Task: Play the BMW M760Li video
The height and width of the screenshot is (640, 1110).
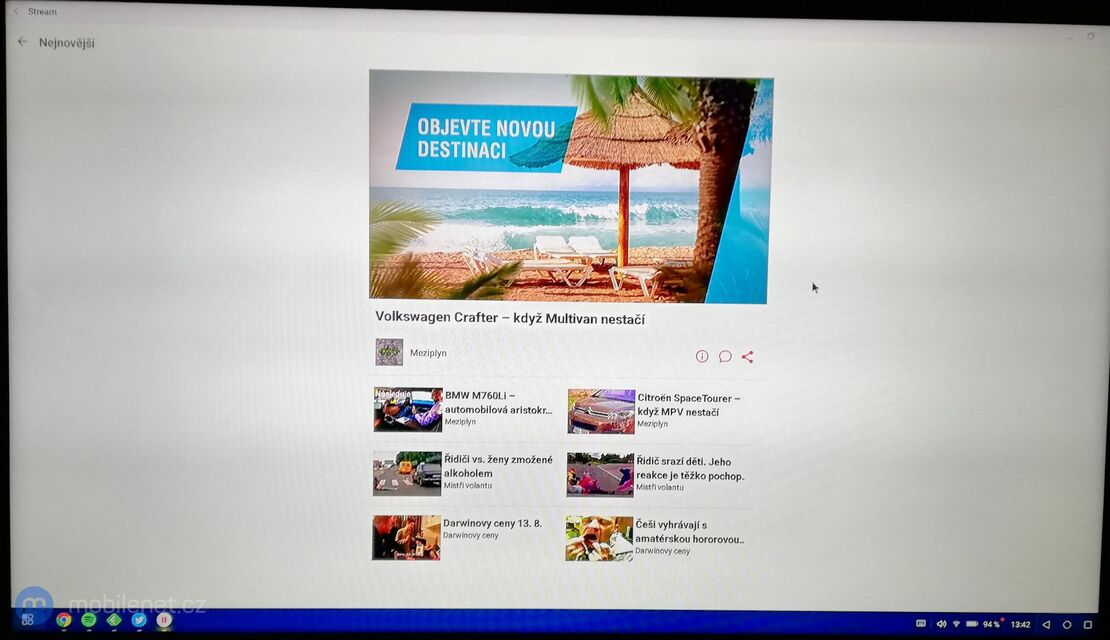Action: pos(408,409)
